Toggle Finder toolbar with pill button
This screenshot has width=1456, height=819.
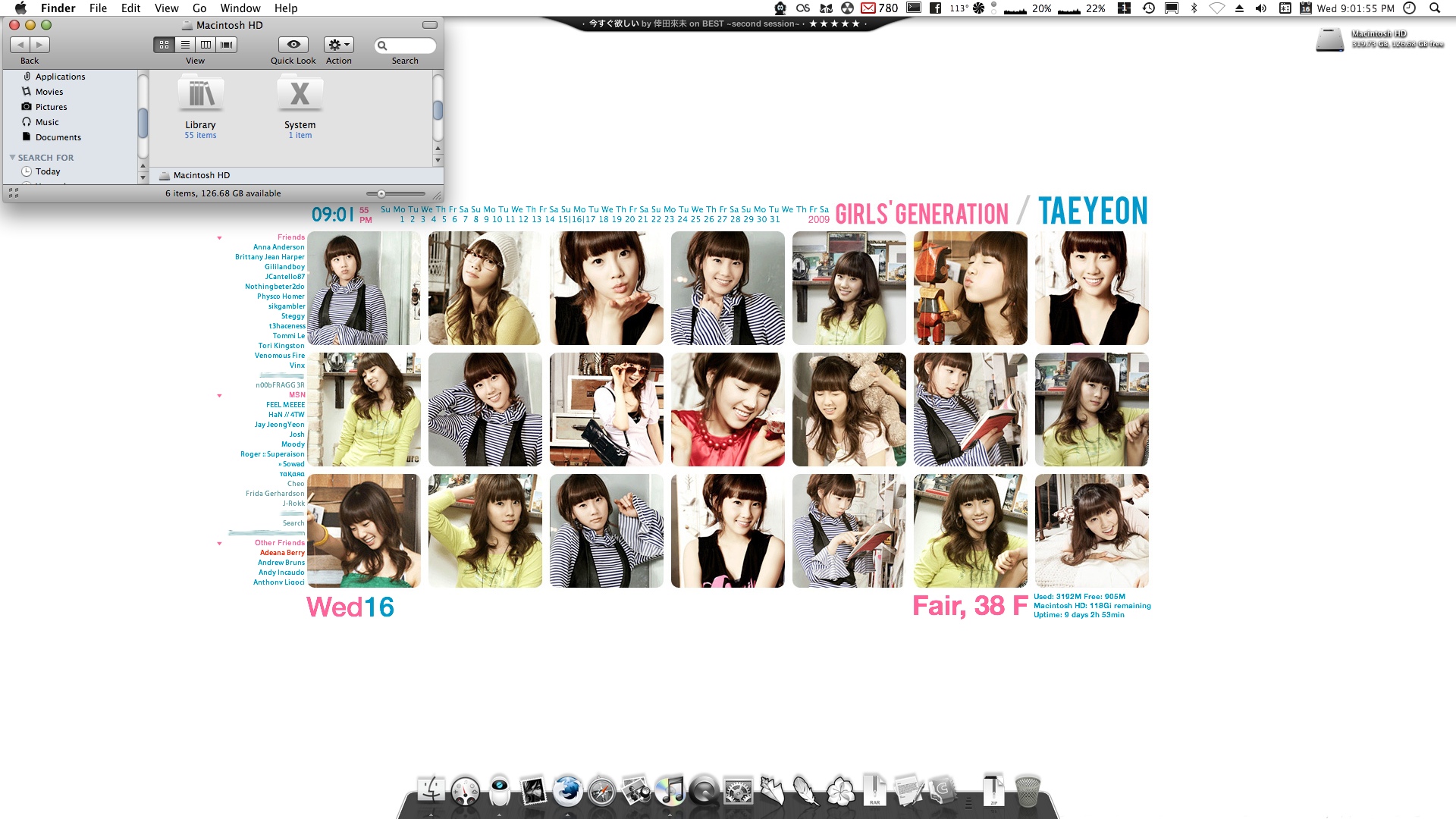(x=430, y=25)
